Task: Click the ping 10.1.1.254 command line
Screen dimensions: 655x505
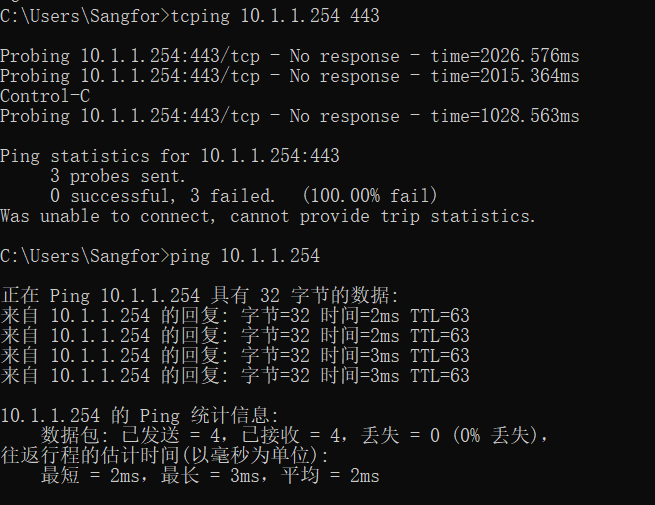Action: [160, 256]
